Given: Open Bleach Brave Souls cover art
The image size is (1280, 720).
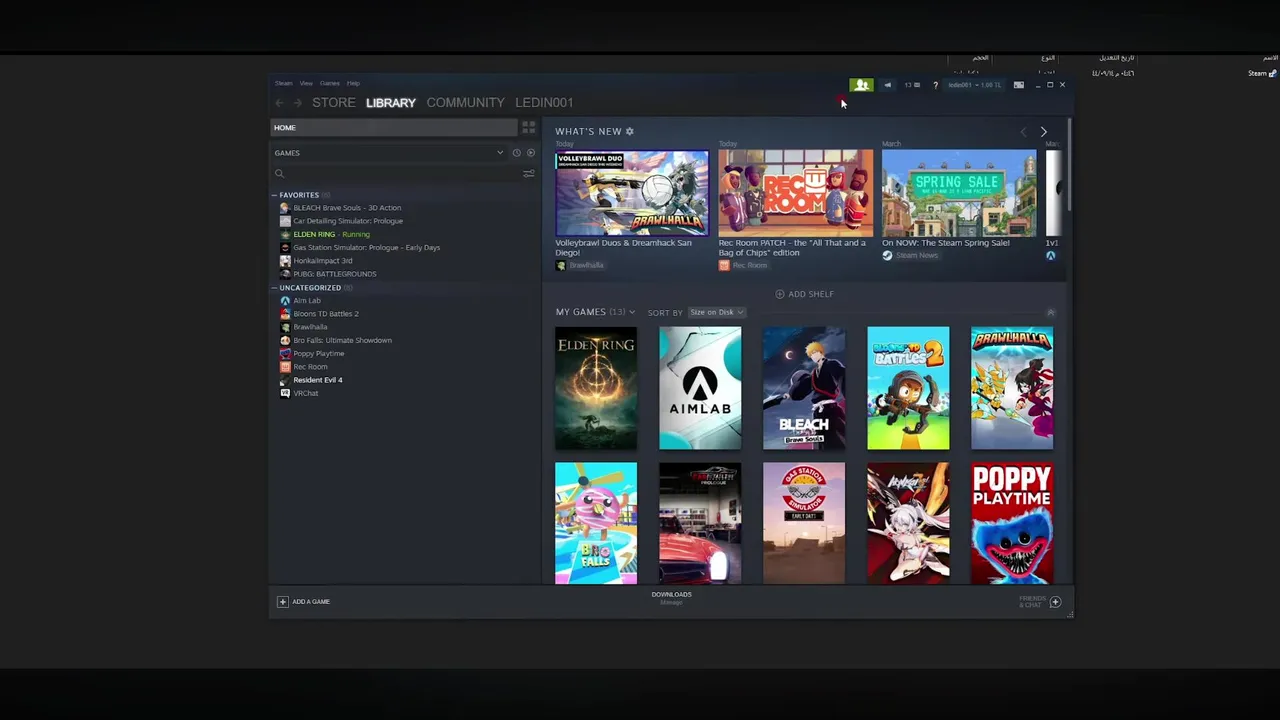Looking at the screenshot, I should 804,388.
